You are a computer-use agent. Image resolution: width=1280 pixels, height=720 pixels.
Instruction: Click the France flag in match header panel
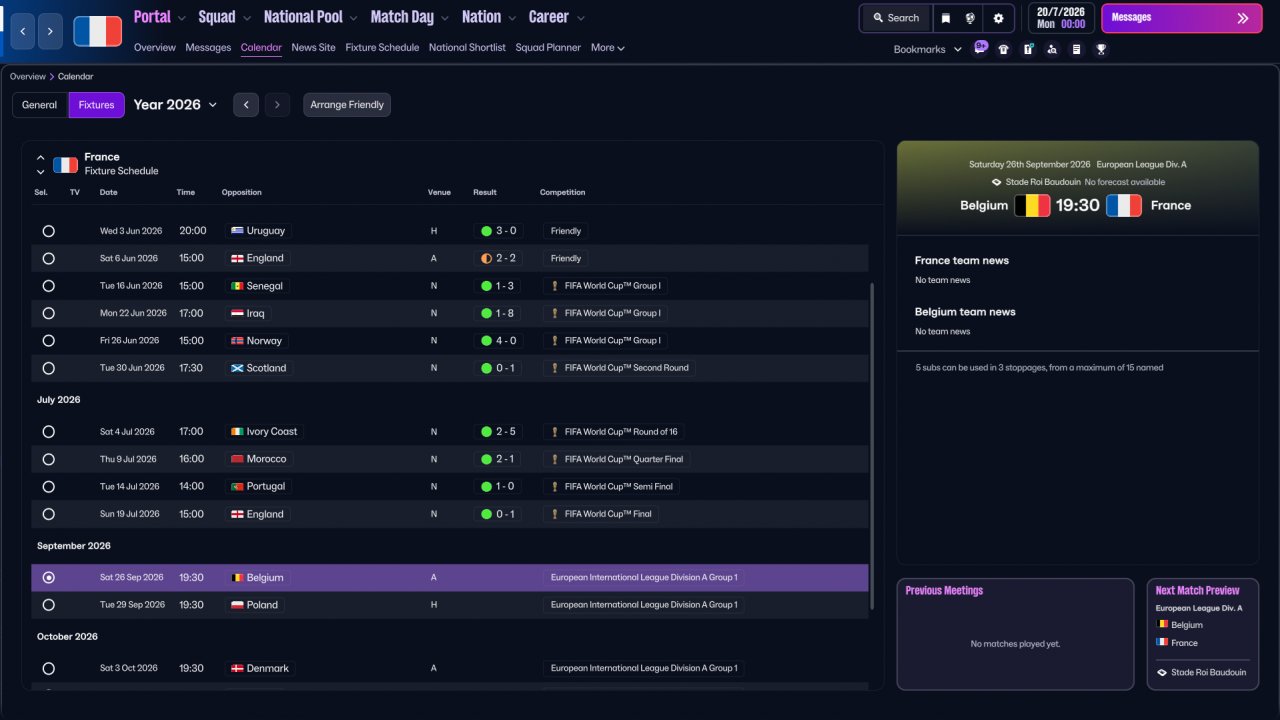[1123, 205]
